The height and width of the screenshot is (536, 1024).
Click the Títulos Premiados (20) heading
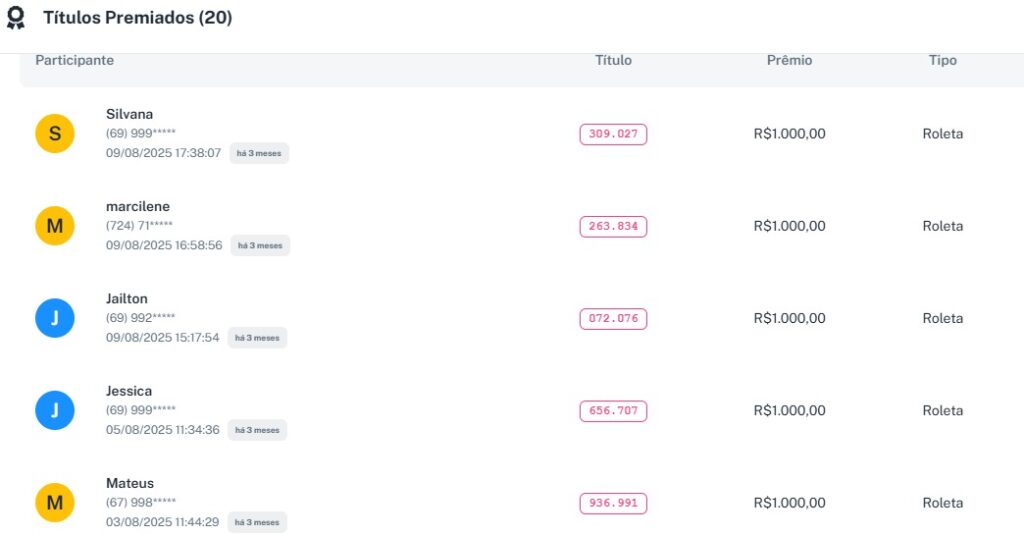pos(137,18)
